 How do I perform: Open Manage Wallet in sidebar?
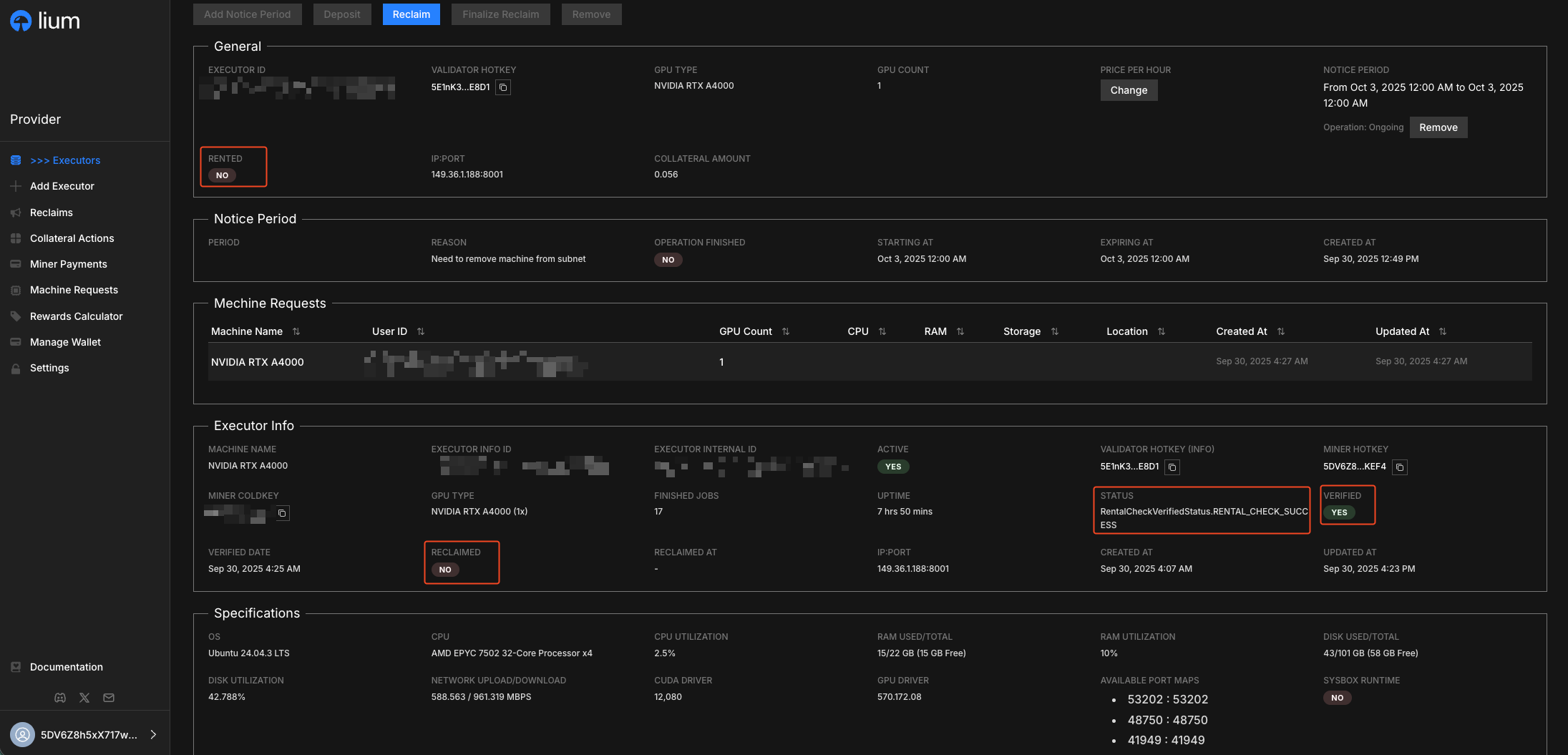coord(65,342)
